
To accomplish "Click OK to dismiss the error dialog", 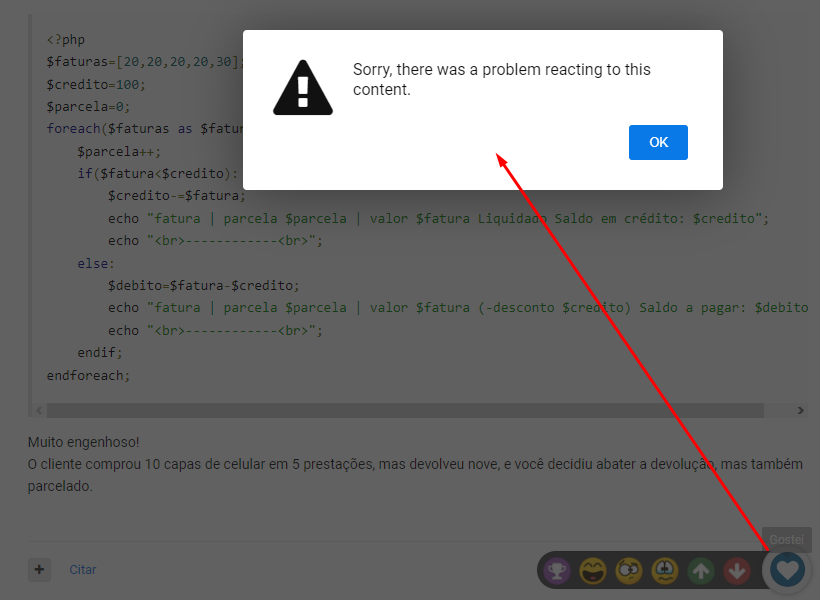I will (658, 142).
